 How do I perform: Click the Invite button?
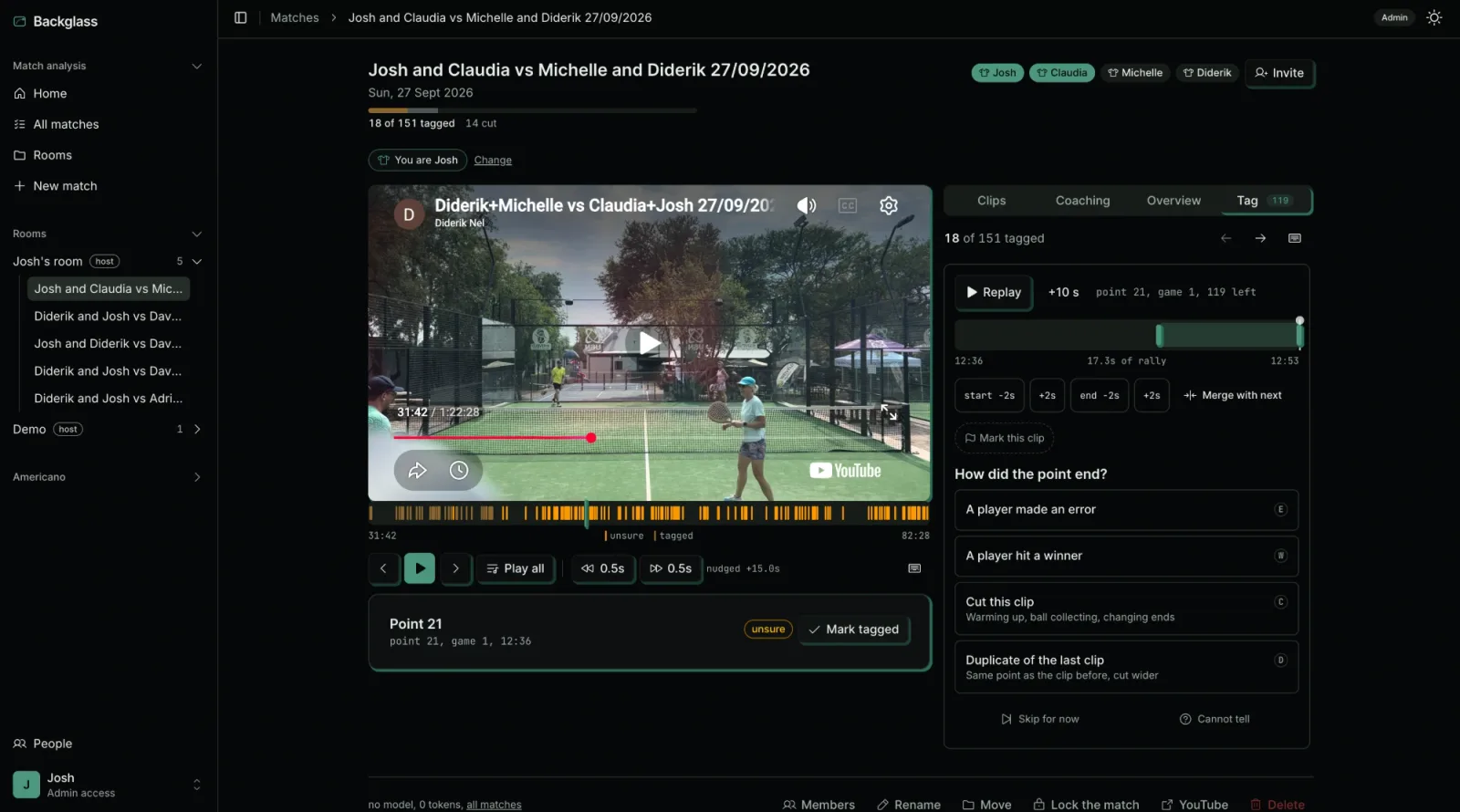1279,73
